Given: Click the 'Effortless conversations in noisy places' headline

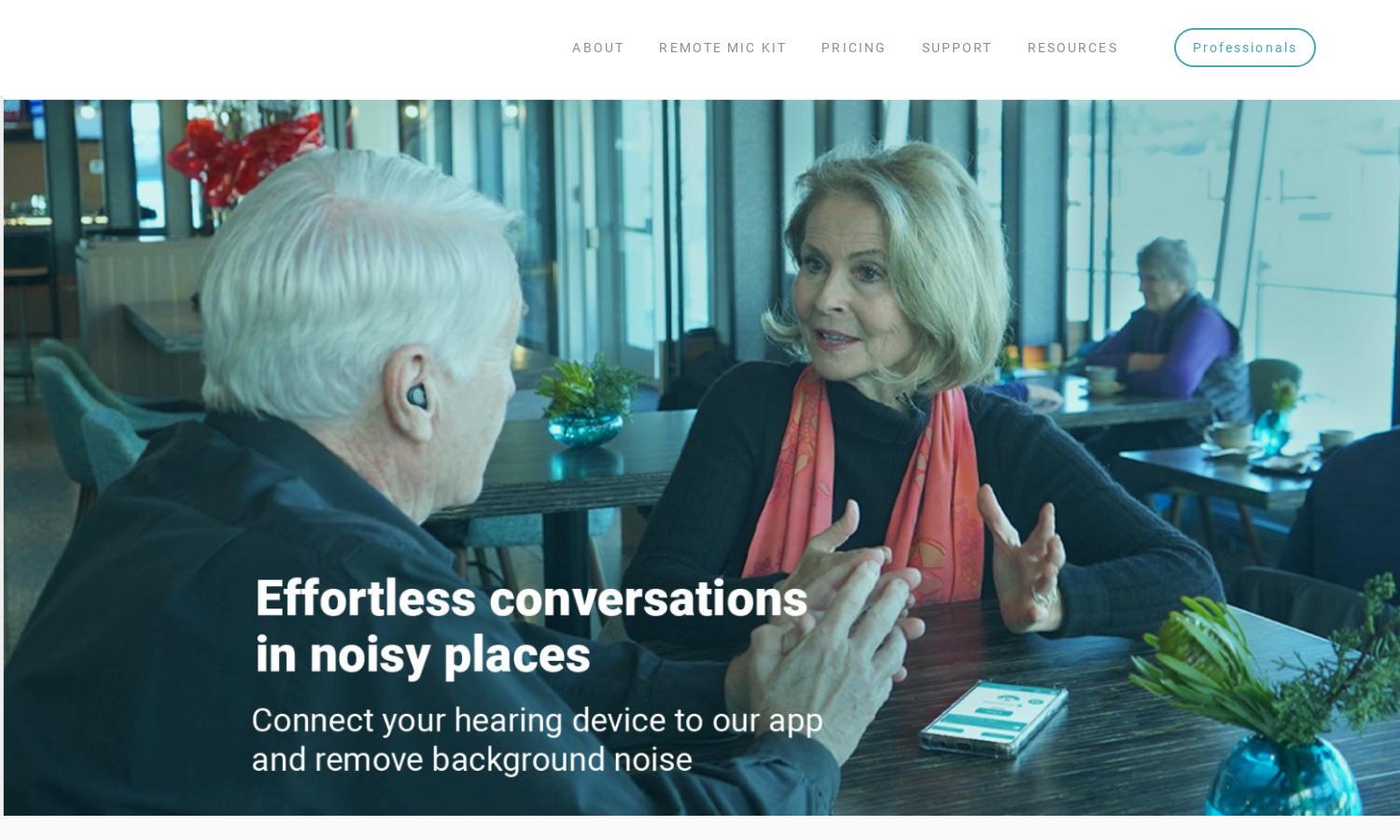Looking at the screenshot, I should [531, 625].
